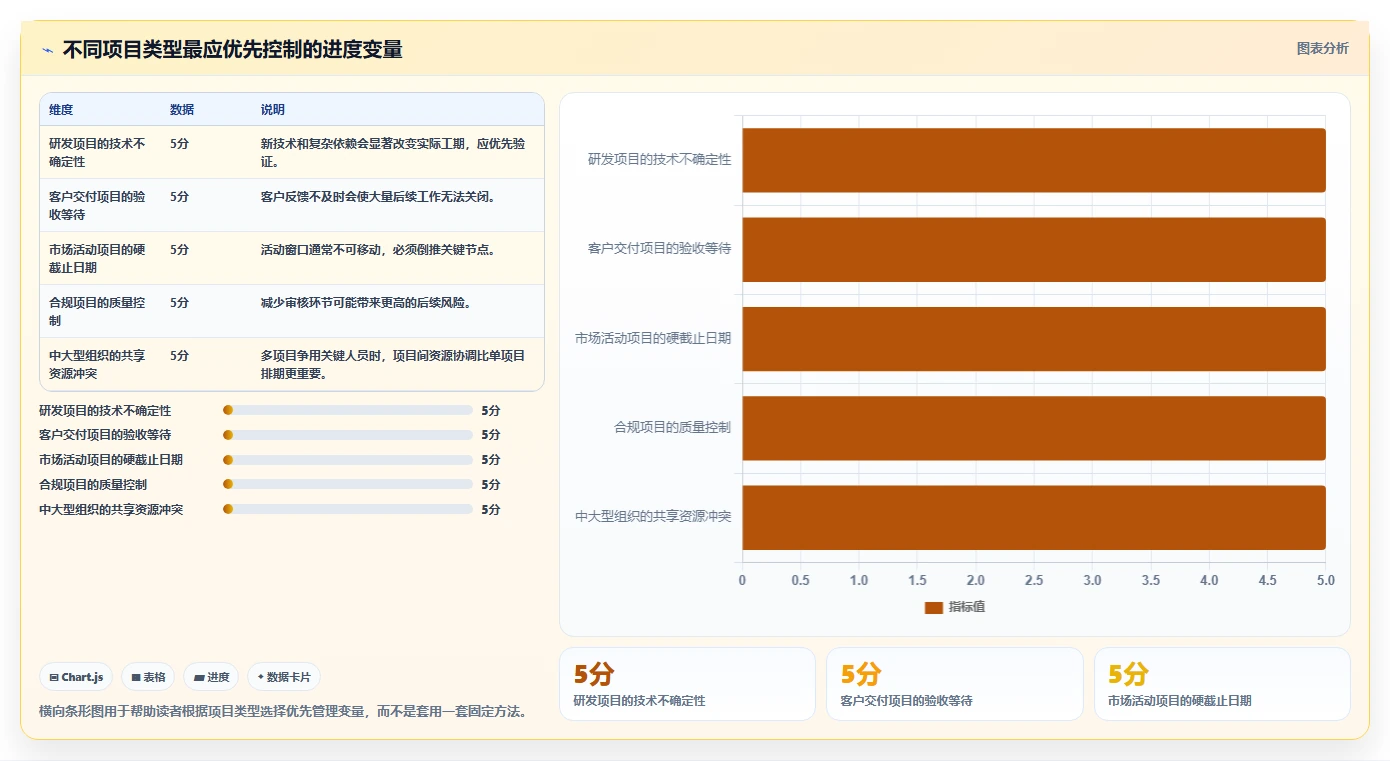Click the footer note starting 横向条形图用于

point(283,712)
